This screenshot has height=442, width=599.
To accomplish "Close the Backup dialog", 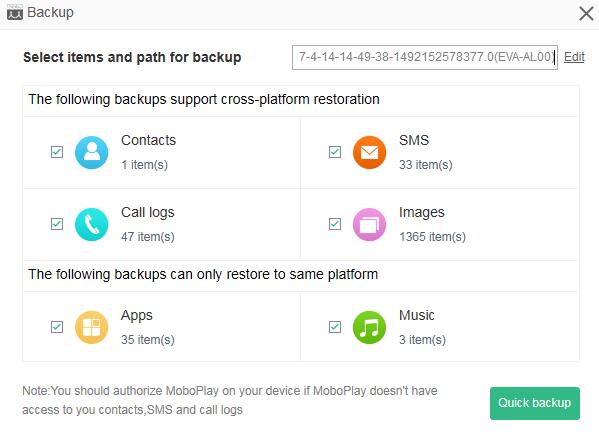I will tap(586, 14).
